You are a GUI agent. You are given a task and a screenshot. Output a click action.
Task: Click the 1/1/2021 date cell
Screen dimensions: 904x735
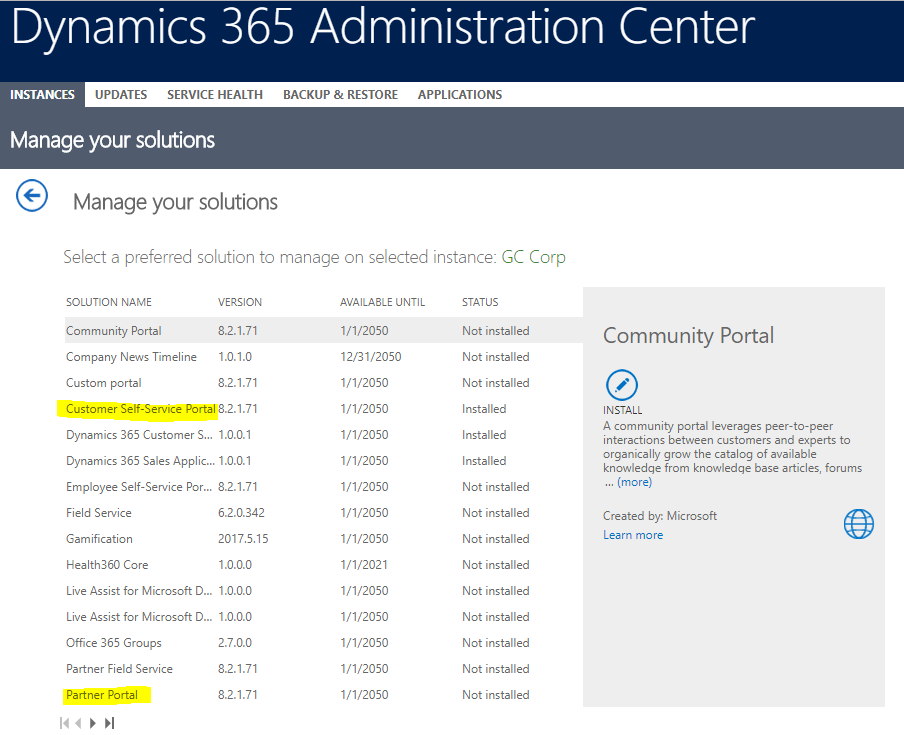click(x=364, y=564)
